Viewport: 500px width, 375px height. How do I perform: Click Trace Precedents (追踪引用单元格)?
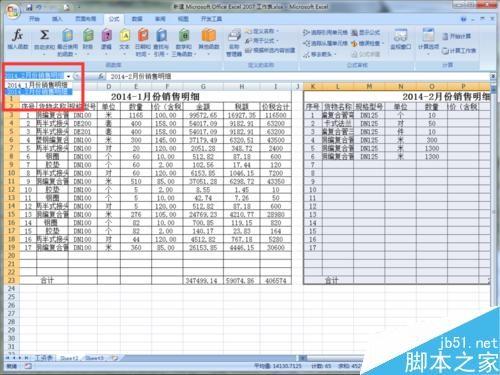tap(325, 32)
